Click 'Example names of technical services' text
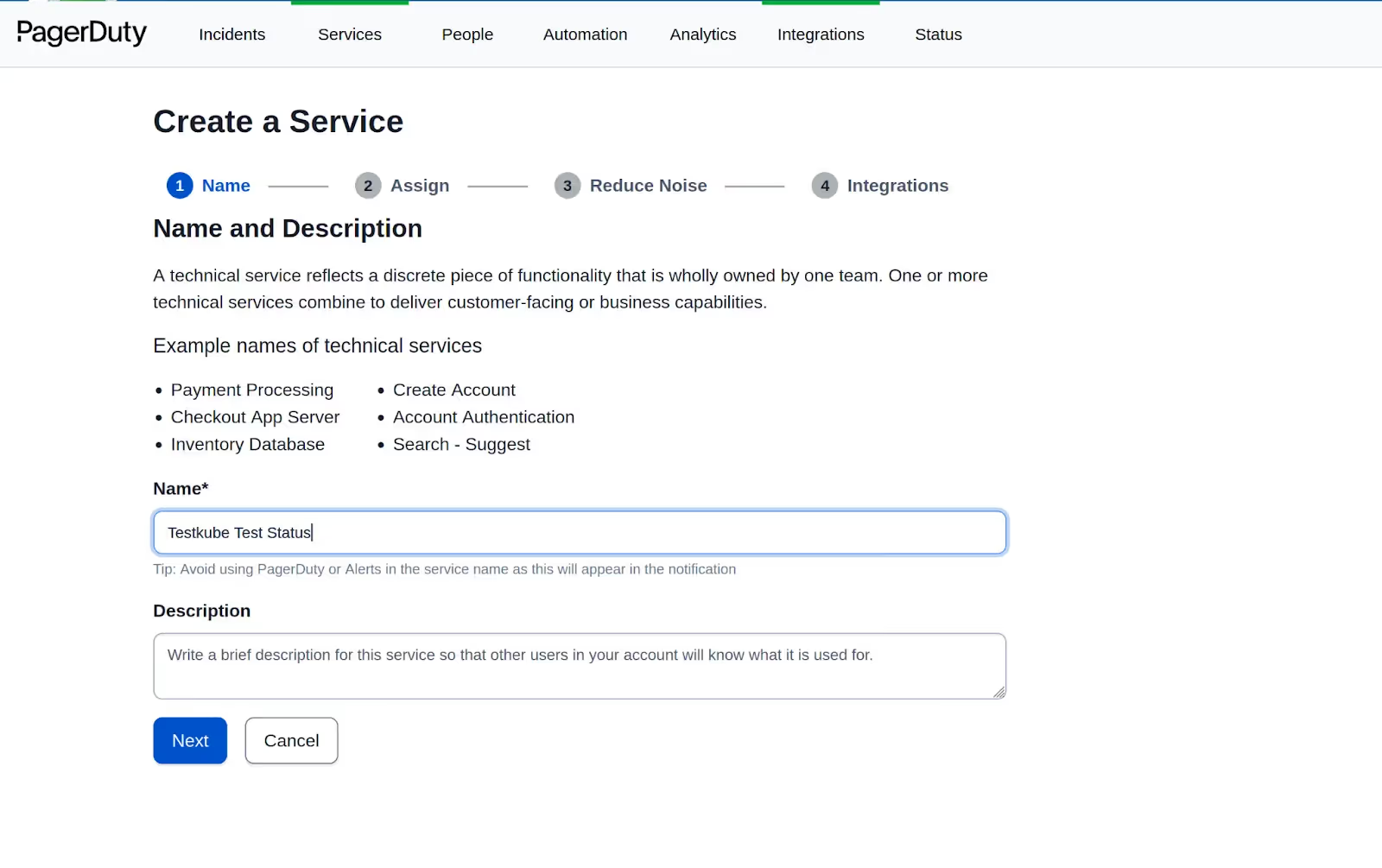1382x868 pixels. 318,345
